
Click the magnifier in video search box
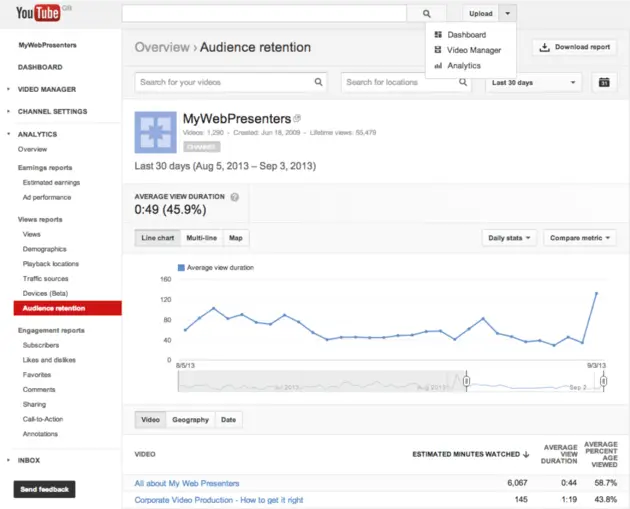[318, 82]
